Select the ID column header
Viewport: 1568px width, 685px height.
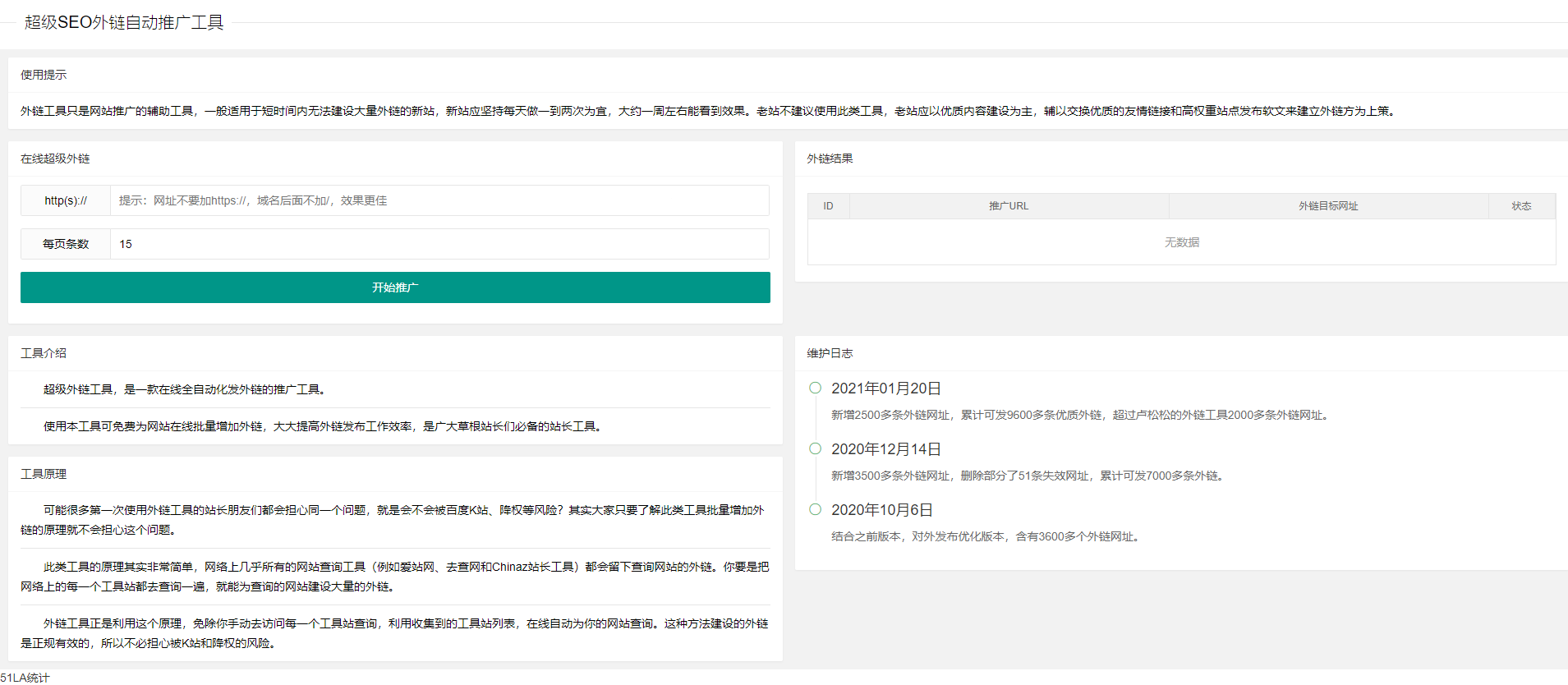tap(828, 206)
